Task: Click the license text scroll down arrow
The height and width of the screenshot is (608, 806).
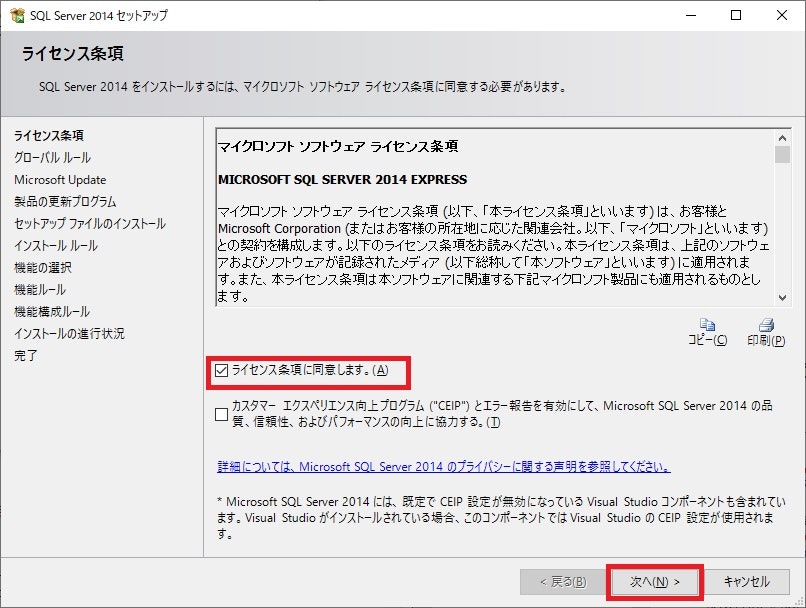Action: 782,298
